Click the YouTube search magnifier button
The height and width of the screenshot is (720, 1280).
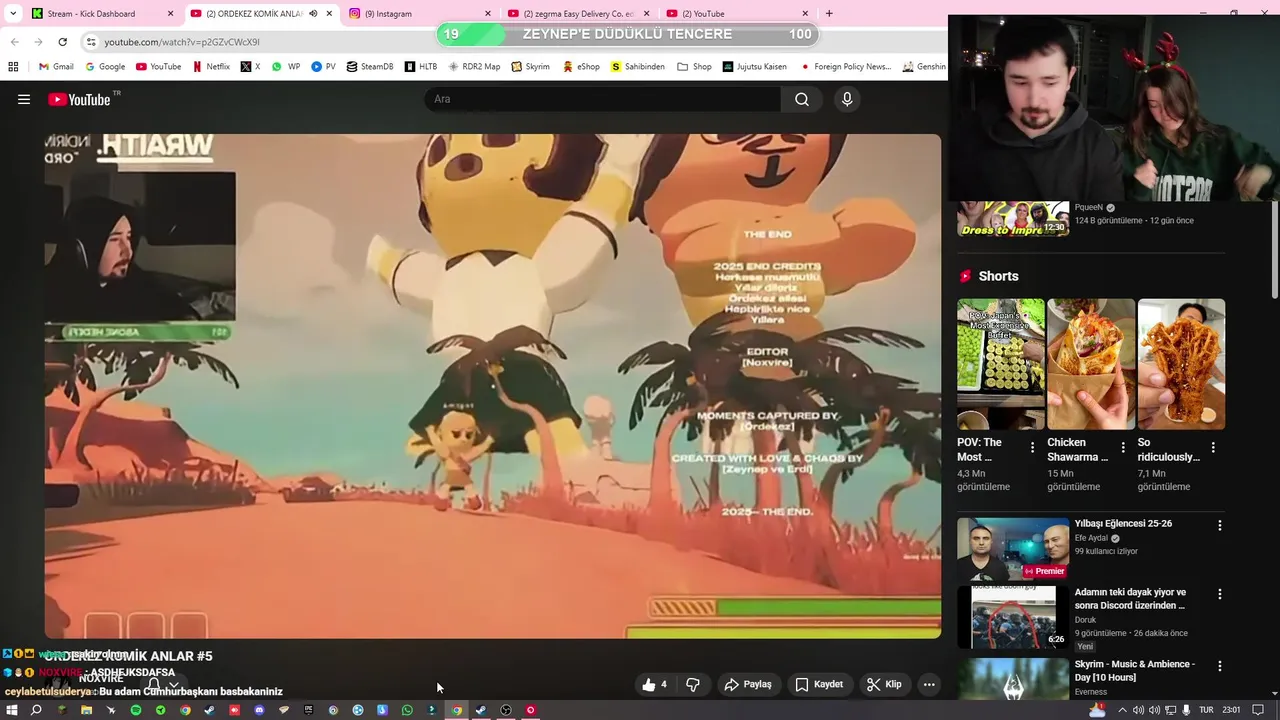point(802,99)
